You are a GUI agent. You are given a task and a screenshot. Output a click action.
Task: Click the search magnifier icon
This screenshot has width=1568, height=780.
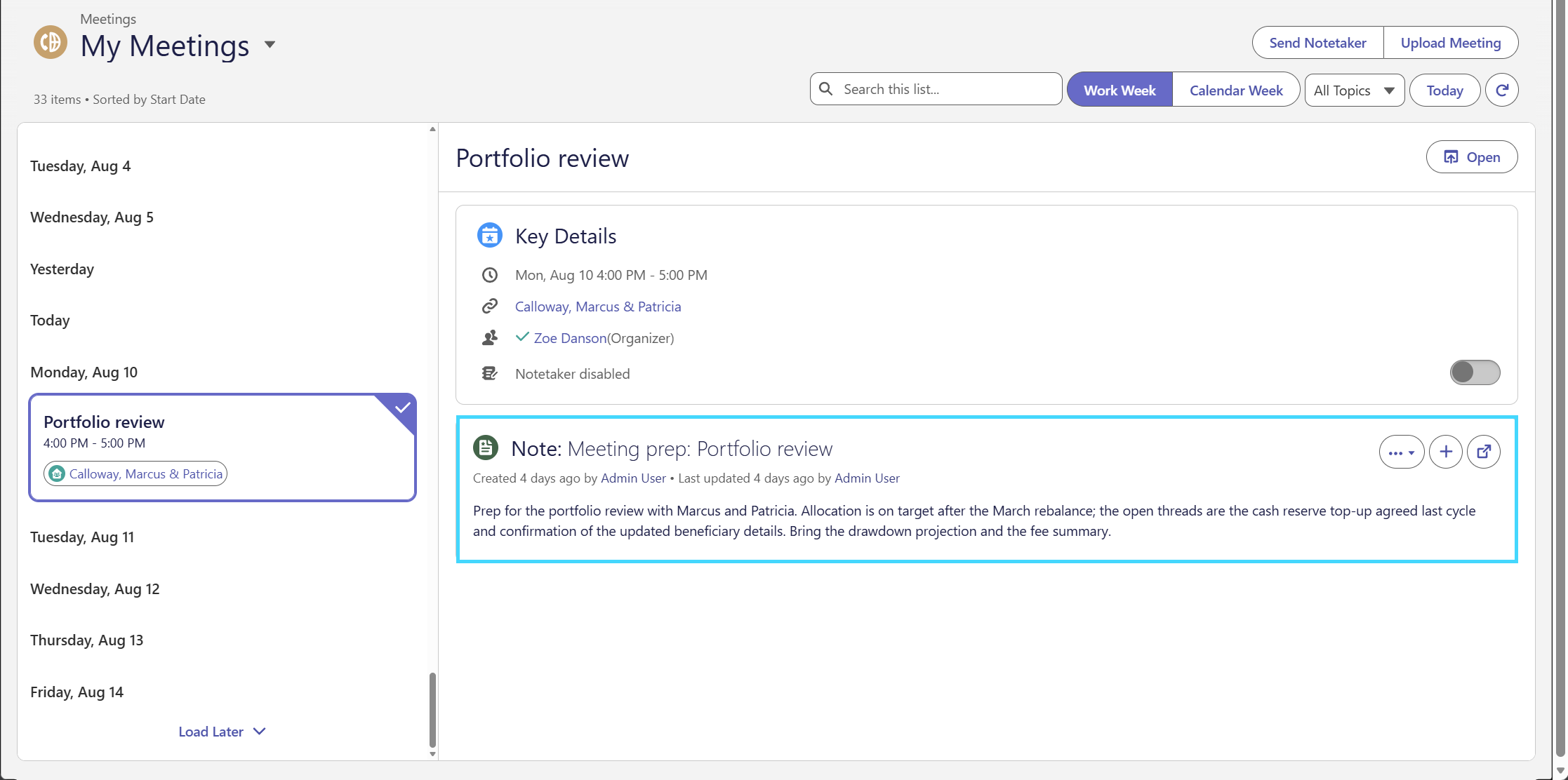pyautogui.click(x=826, y=89)
